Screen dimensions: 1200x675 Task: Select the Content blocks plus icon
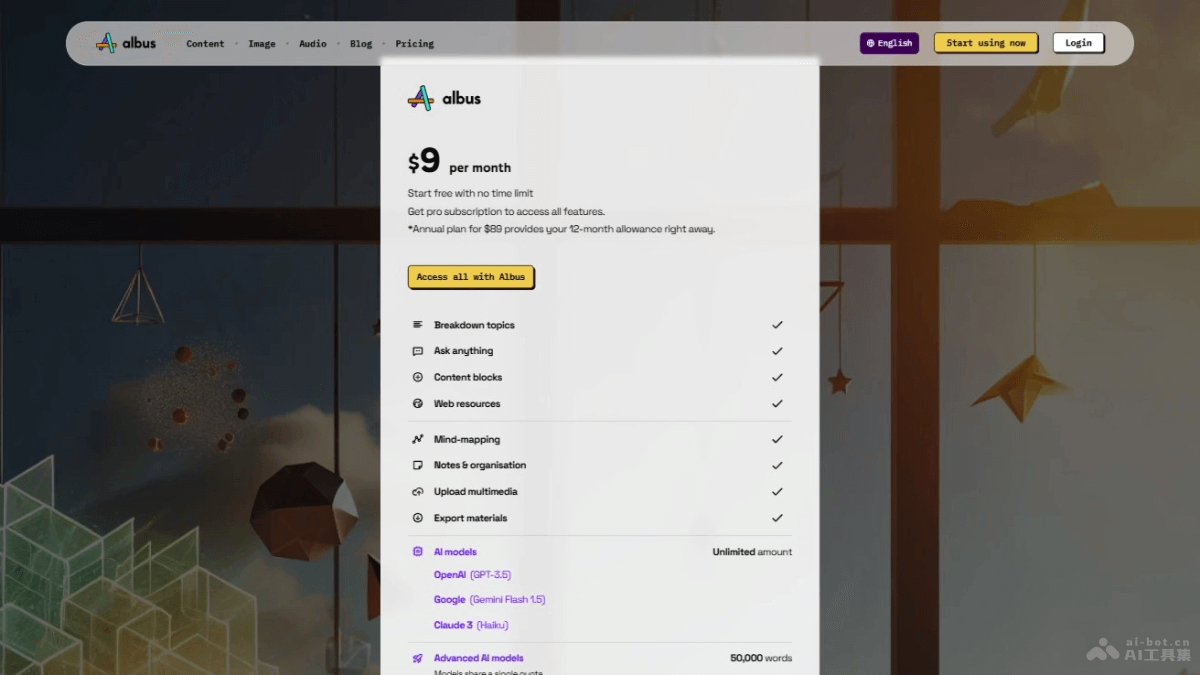(418, 377)
